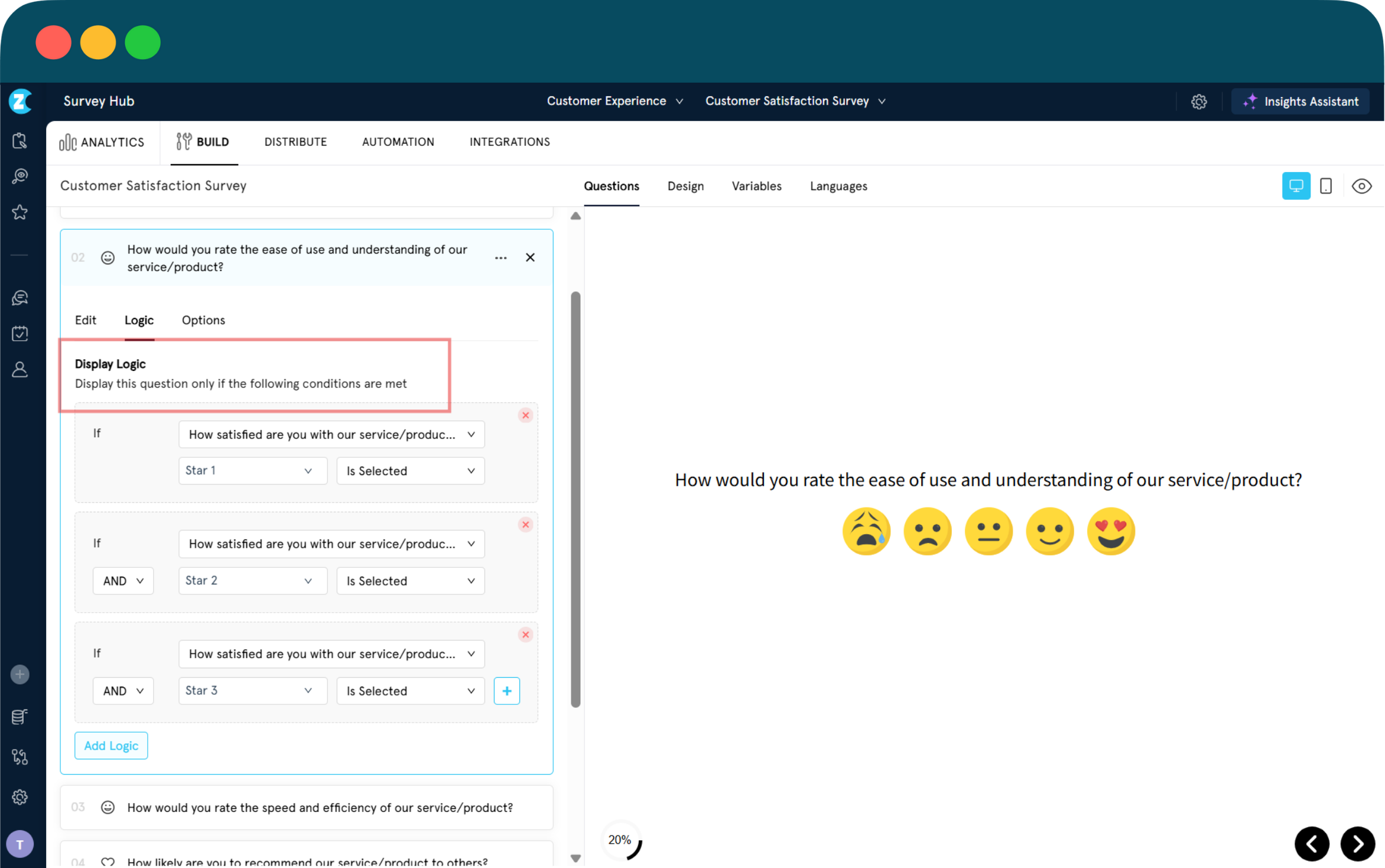Open the Options tab of question 02
Screen dimensions: 1385x868
click(203, 320)
